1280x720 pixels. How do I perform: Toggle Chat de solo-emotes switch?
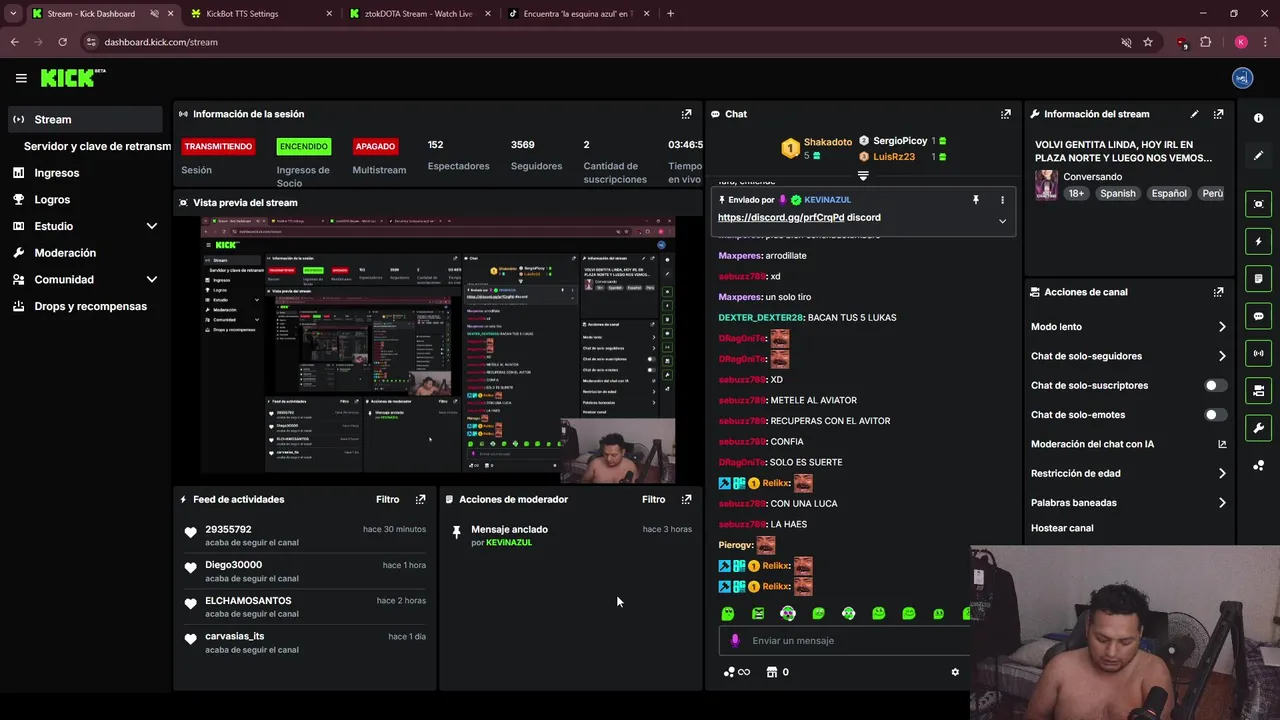(x=1215, y=414)
